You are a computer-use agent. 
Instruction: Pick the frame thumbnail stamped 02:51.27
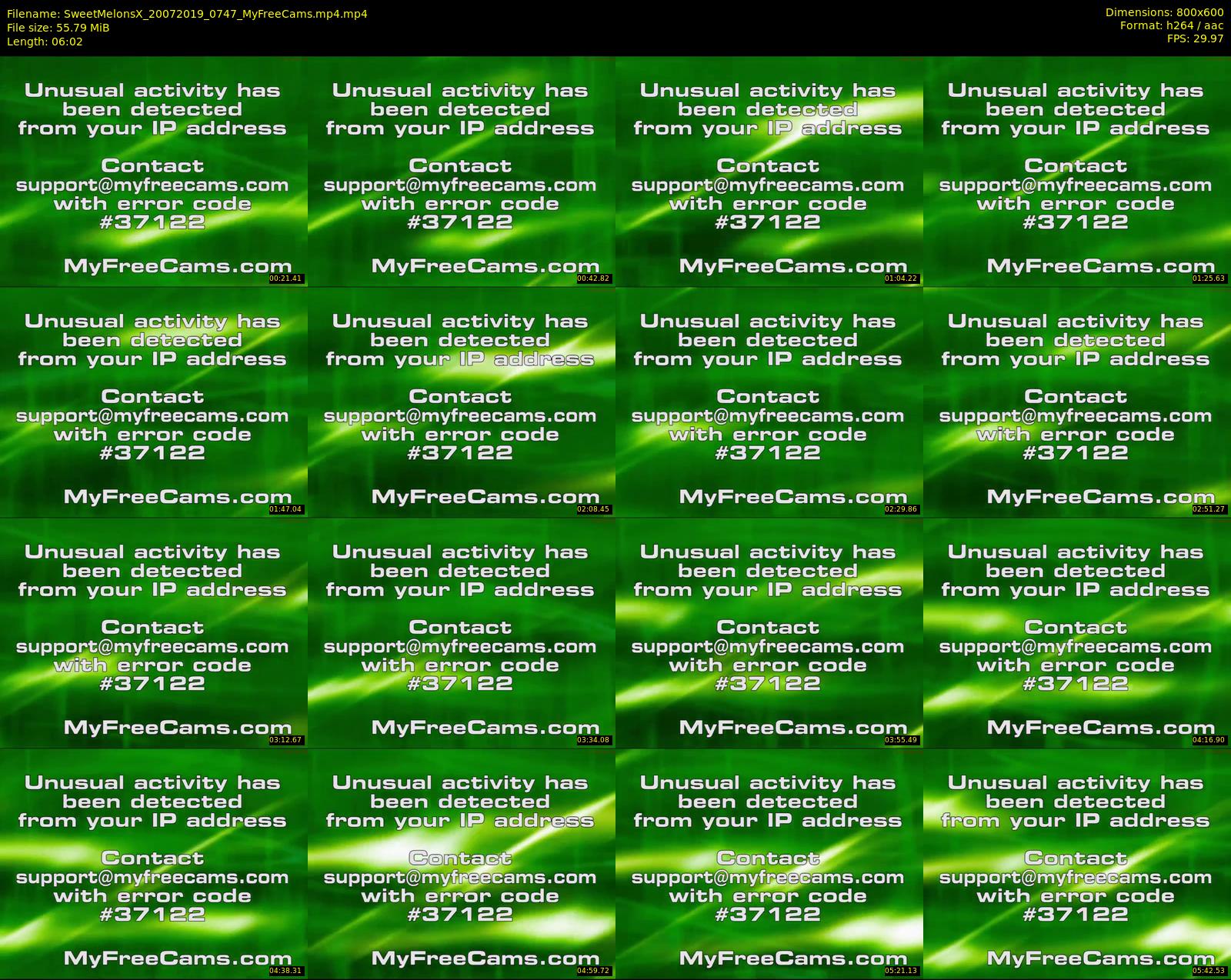(x=1076, y=402)
